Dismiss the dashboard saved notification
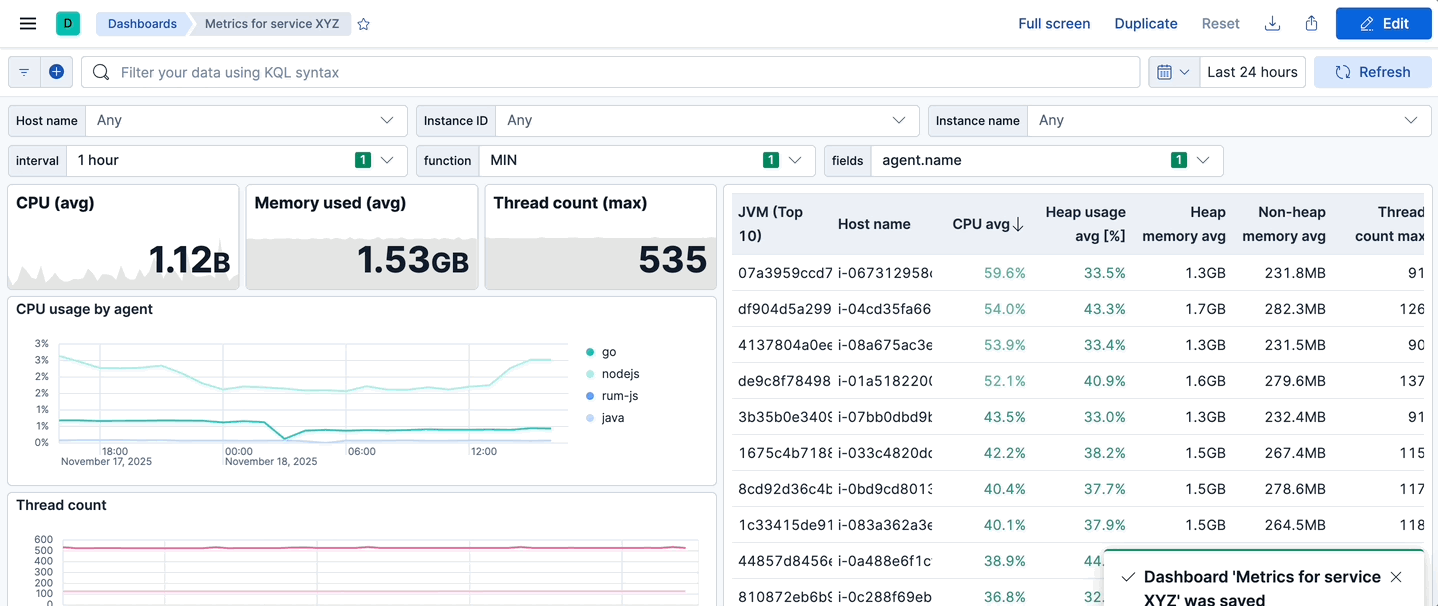Viewport: 1438px width, 606px height. click(x=1396, y=577)
